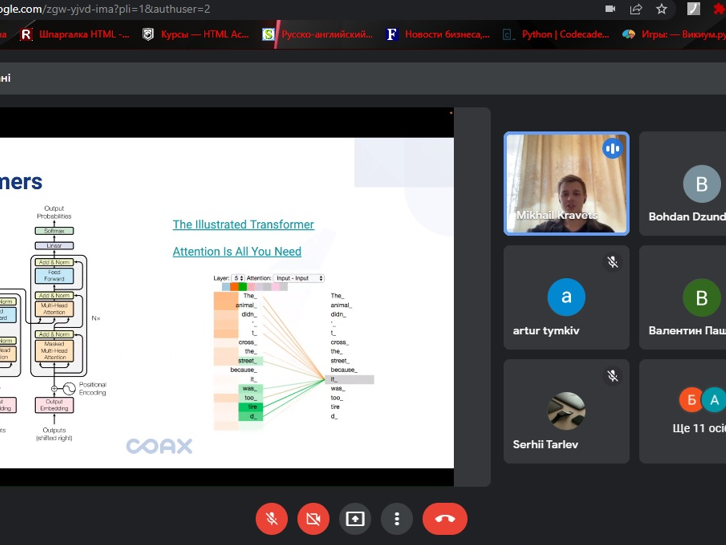Click the 'Attention Is All You Need' link
This screenshot has width=726, height=545.
pyautogui.click(x=237, y=252)
